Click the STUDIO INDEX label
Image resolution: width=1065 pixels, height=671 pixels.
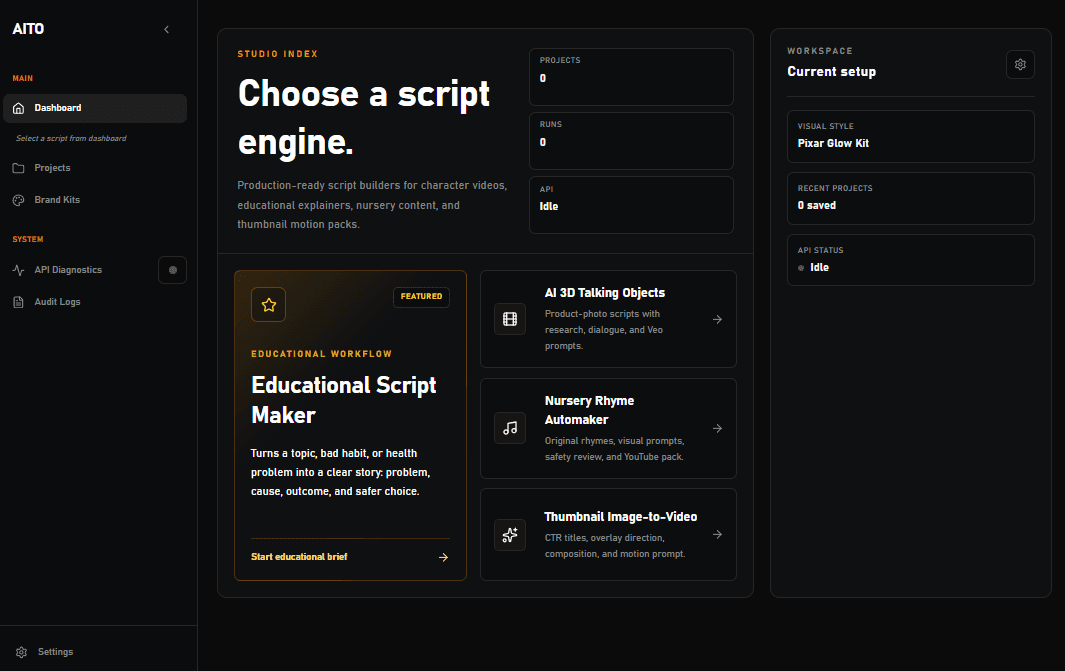pyautogui.click(x=278, y=54)
